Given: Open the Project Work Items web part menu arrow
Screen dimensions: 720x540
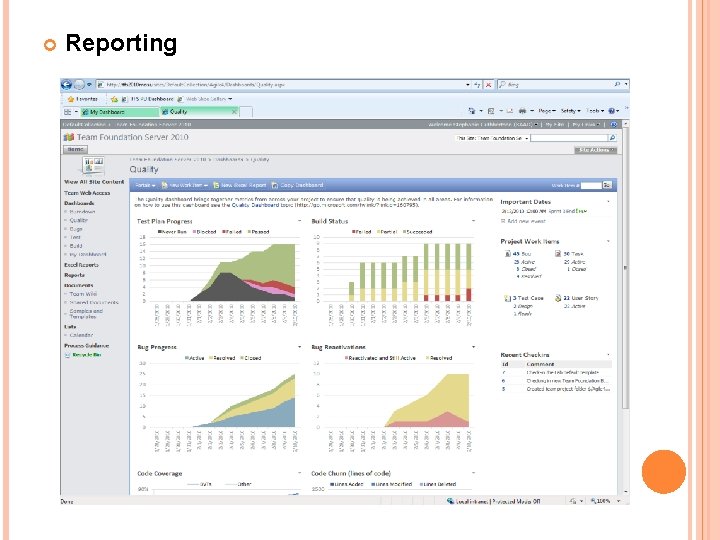Looking at the screenshot, I should (x=609, y=241).
